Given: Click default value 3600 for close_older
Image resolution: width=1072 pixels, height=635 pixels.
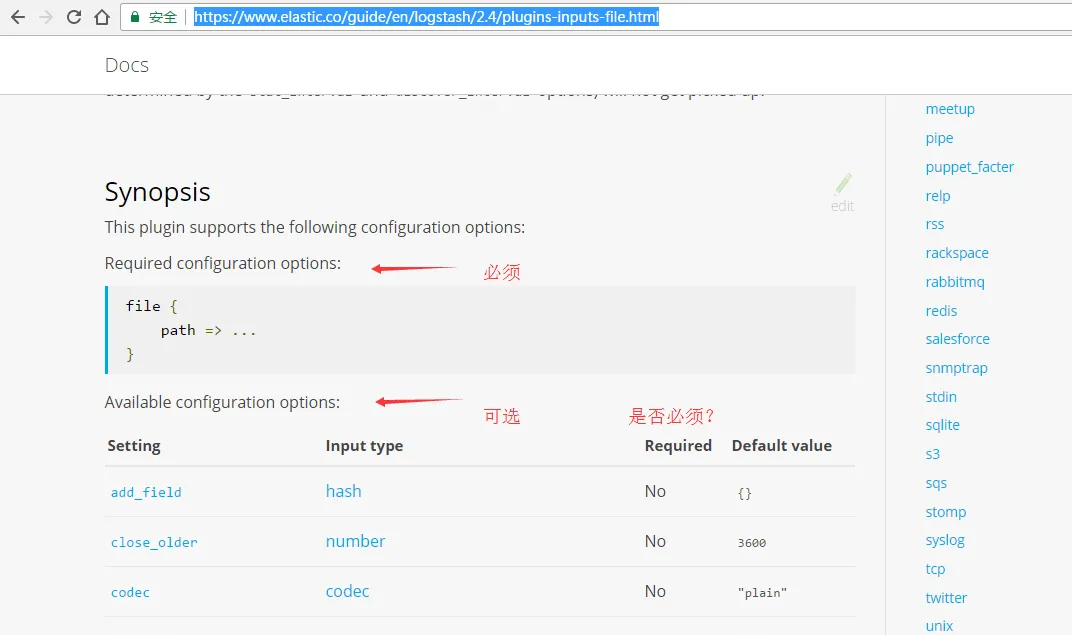Looking at the screenshot, I should pyautogui.click(x=752, y=543).
